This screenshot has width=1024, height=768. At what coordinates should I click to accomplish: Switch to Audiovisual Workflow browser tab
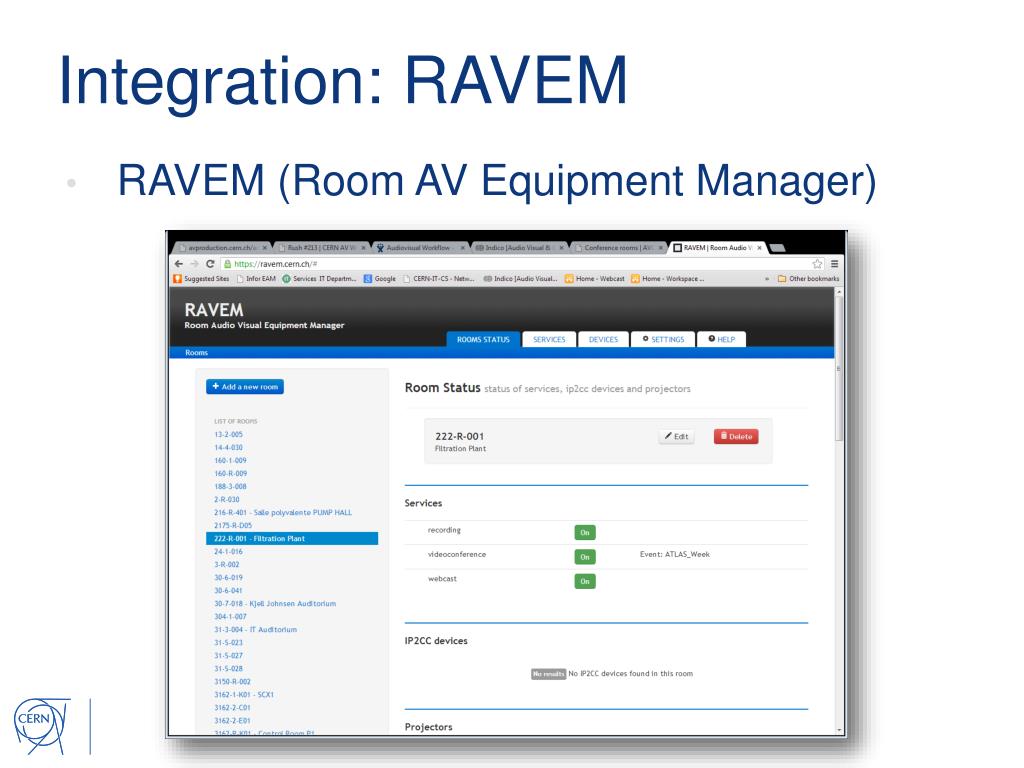(x=418, y=248)
